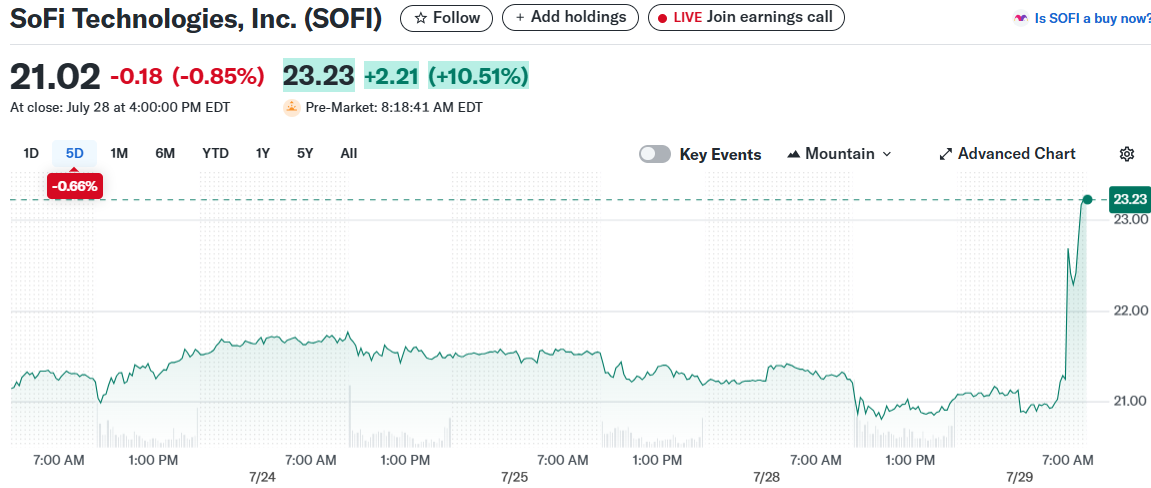
Task: Select the 1D range tab
Action: [31, 153]
